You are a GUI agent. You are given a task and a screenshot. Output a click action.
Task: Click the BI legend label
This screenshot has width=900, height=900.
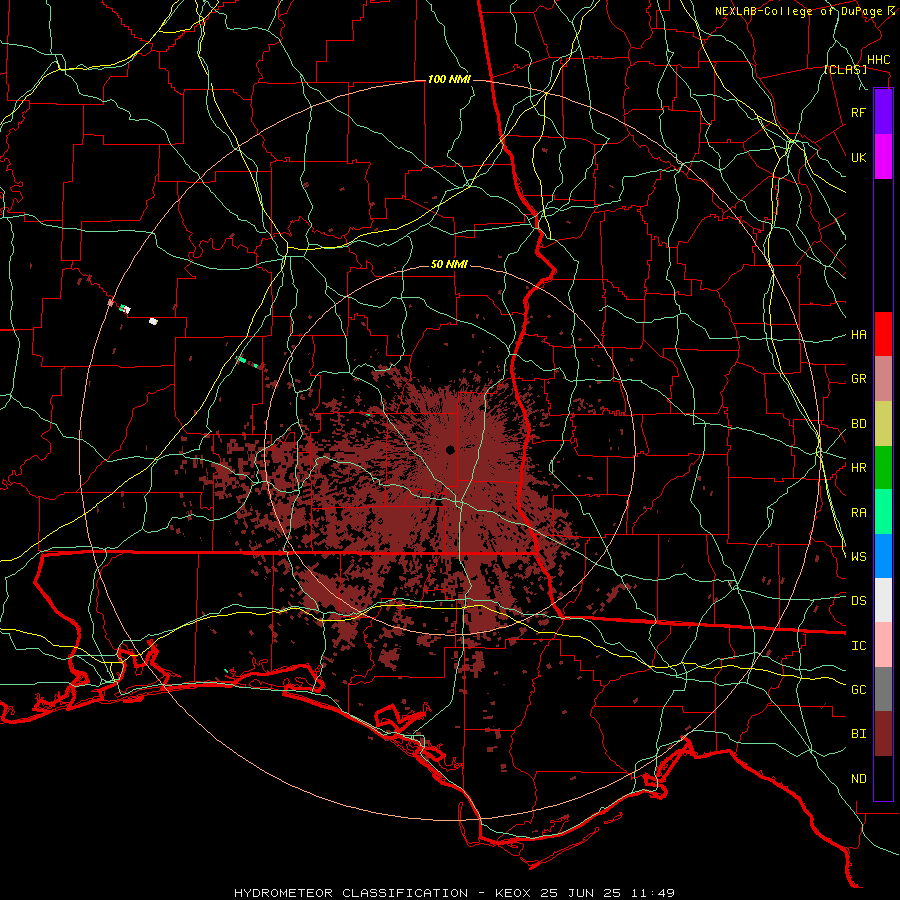coord(859,734)
